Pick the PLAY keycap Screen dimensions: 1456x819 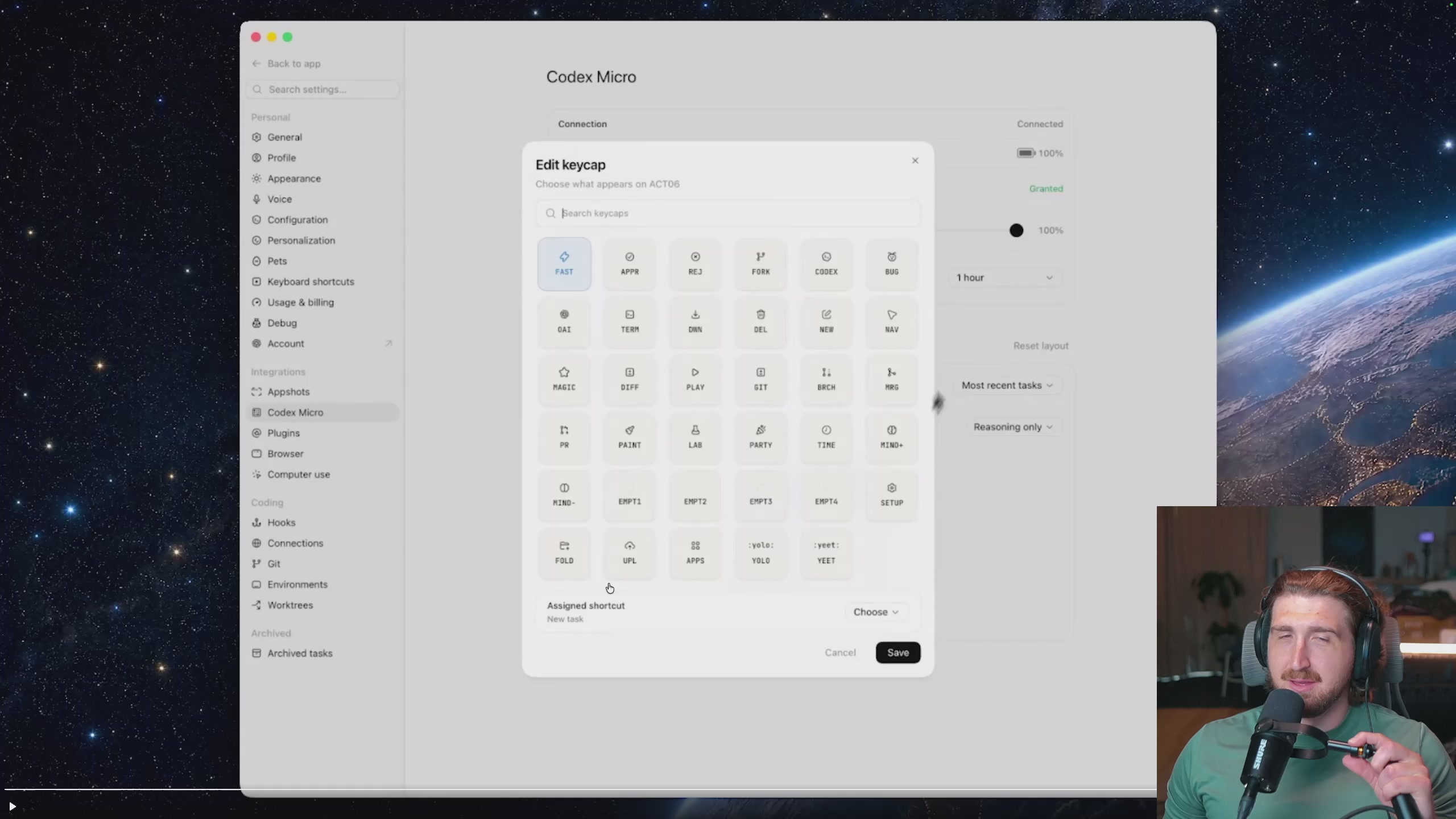[695, 379]
